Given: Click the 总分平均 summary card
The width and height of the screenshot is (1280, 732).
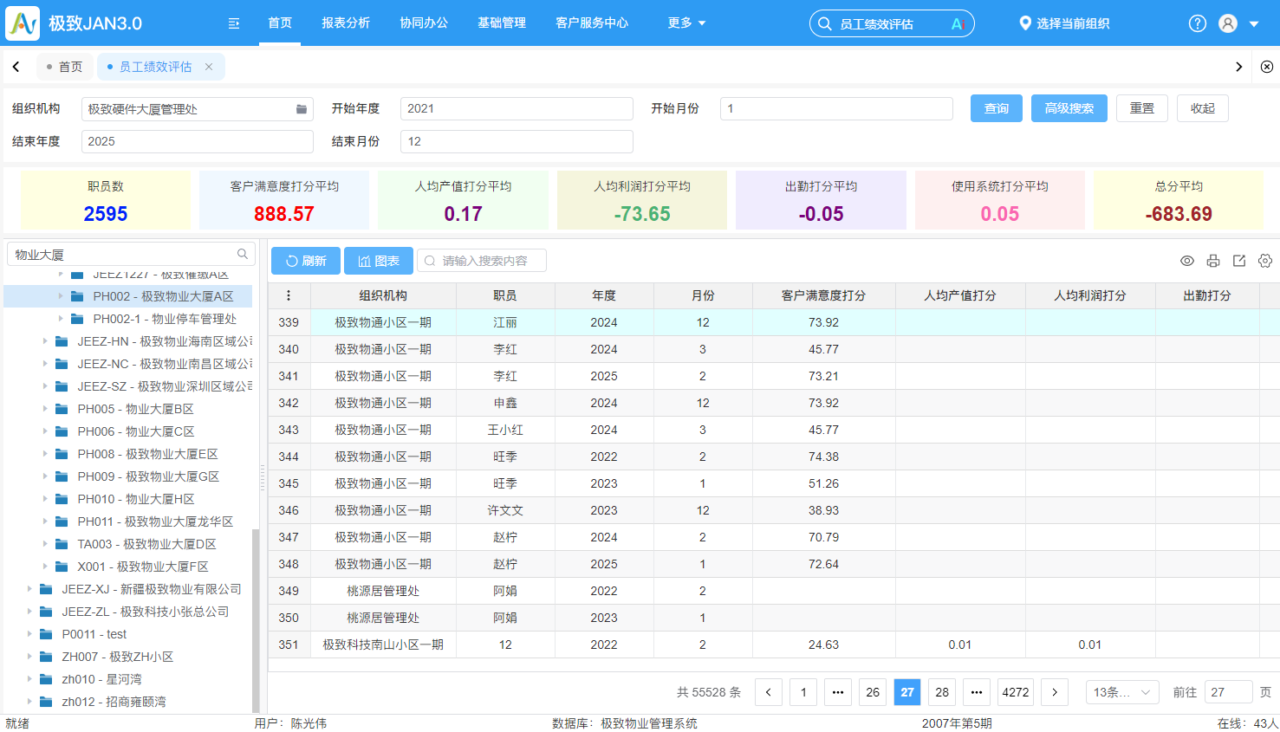Looking at the screenshot, I should coord(1178,200).
